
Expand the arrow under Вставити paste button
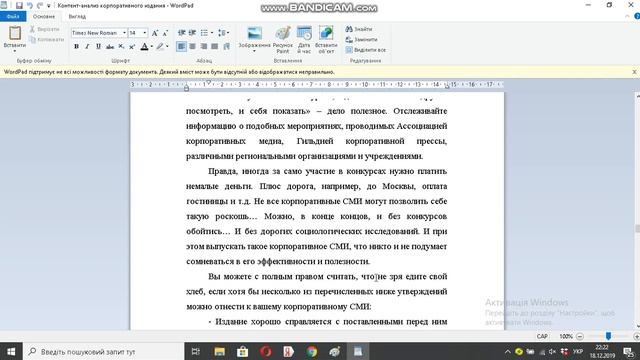coord(15,51)
